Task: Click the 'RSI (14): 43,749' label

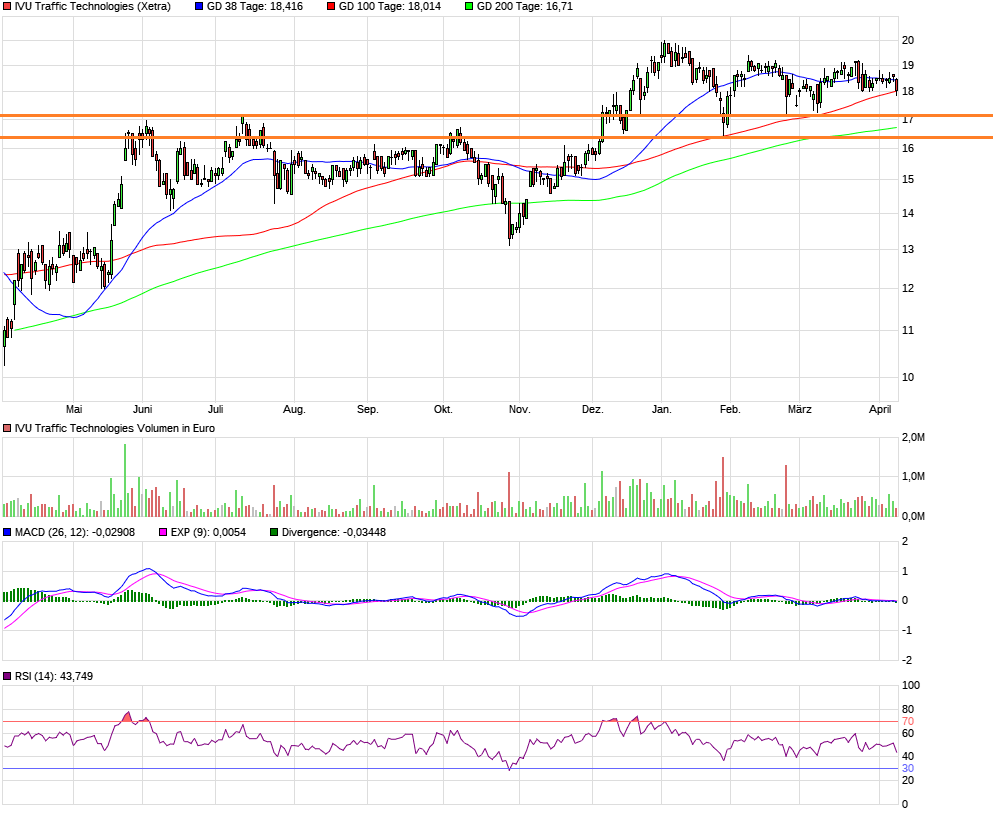Action: 54,676
